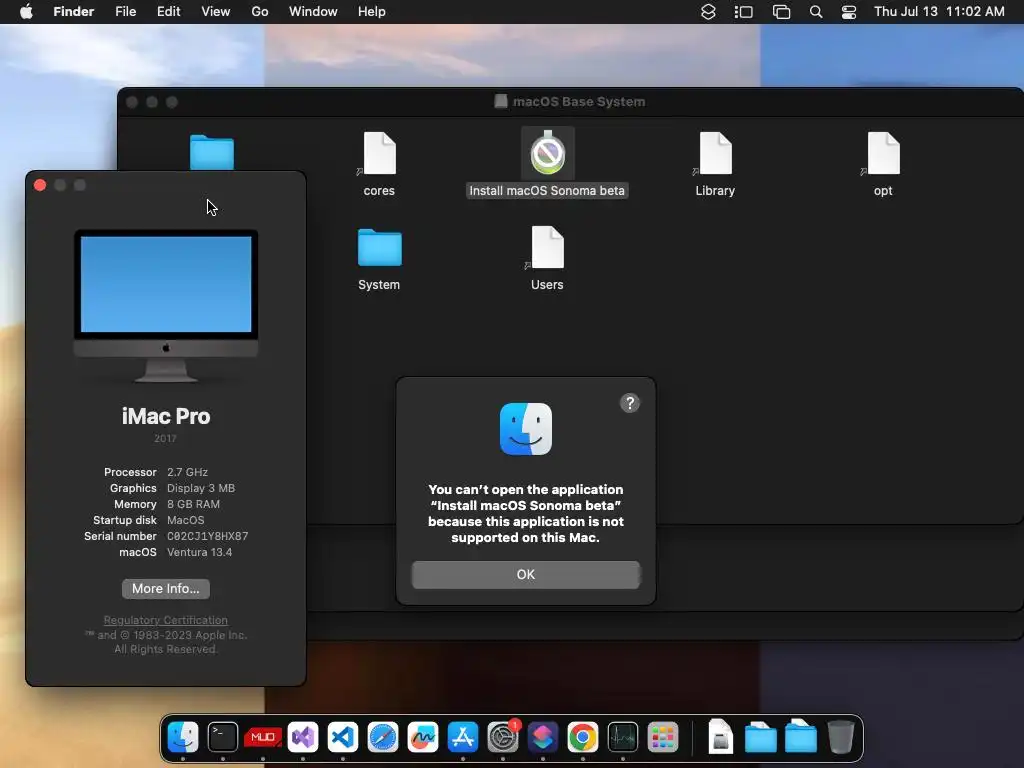Select the System folder
Viewport: 1024px width, 768px height.
click(x=379, y=259)
